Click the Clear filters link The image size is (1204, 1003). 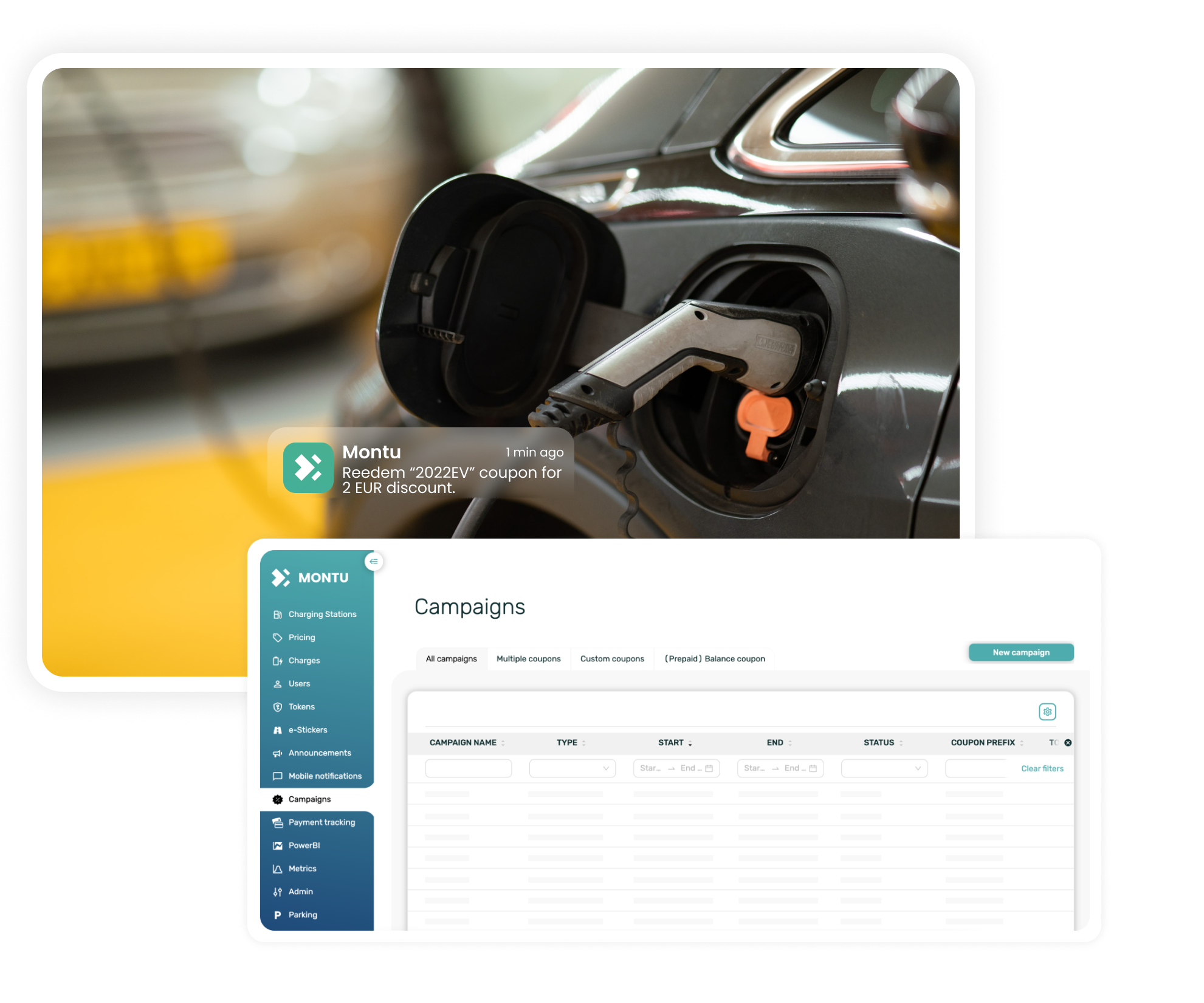(x=1041, y=769)
